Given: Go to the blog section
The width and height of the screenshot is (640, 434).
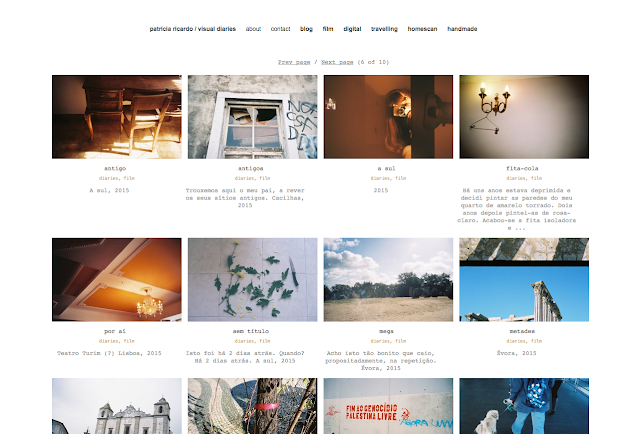Looking at the screenshot, I should (306, 29).
